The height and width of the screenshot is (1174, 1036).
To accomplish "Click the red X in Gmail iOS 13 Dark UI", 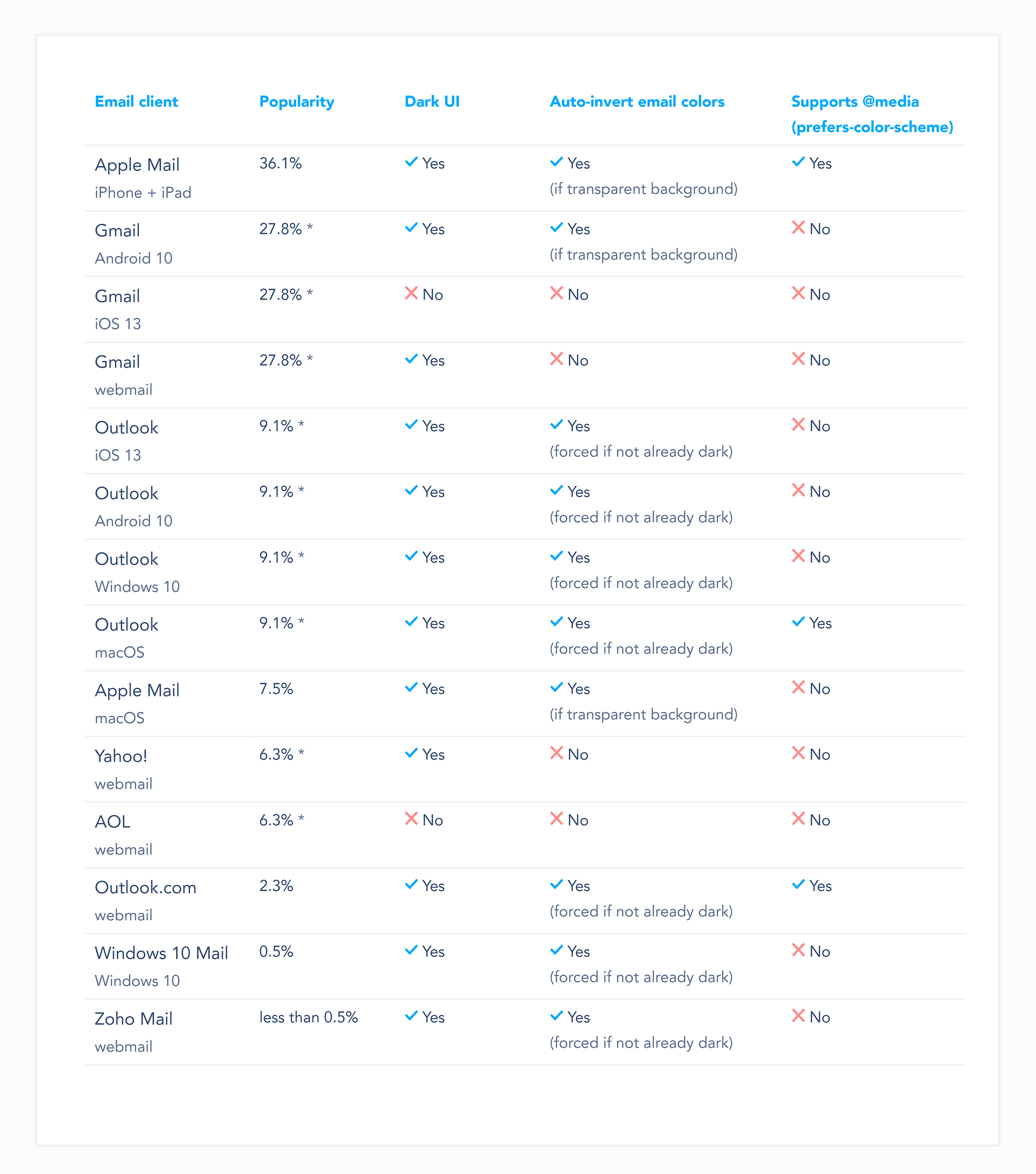I will tap(411, 293).
